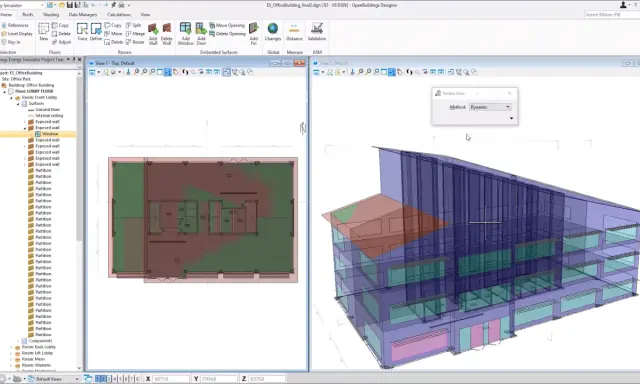Click Move Opening in Embedded Surfaces
This screenshot has height=384, width=640.
(227, 25)
